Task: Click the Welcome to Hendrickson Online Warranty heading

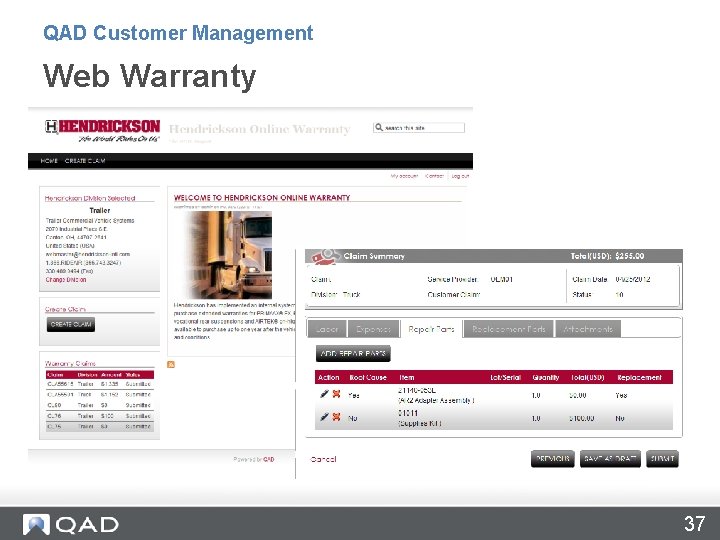Action: [x=262, y=197]
